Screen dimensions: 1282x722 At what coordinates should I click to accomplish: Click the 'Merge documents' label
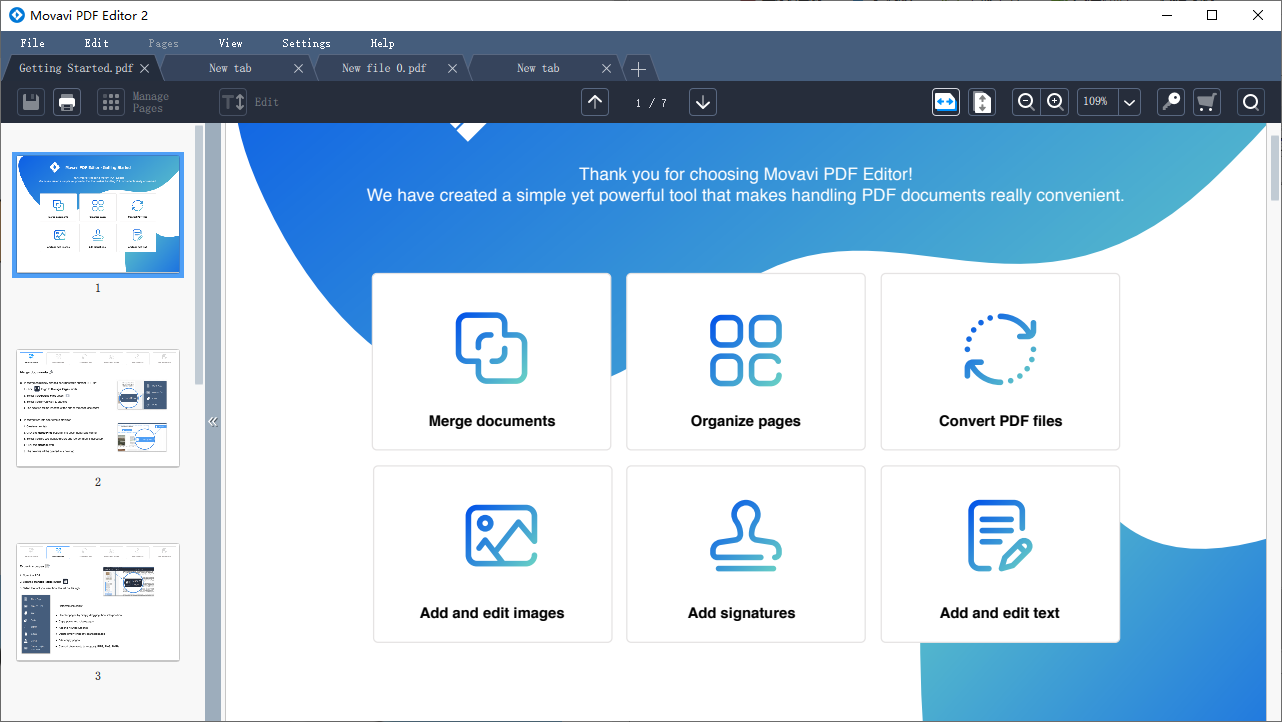click(492, 421)
